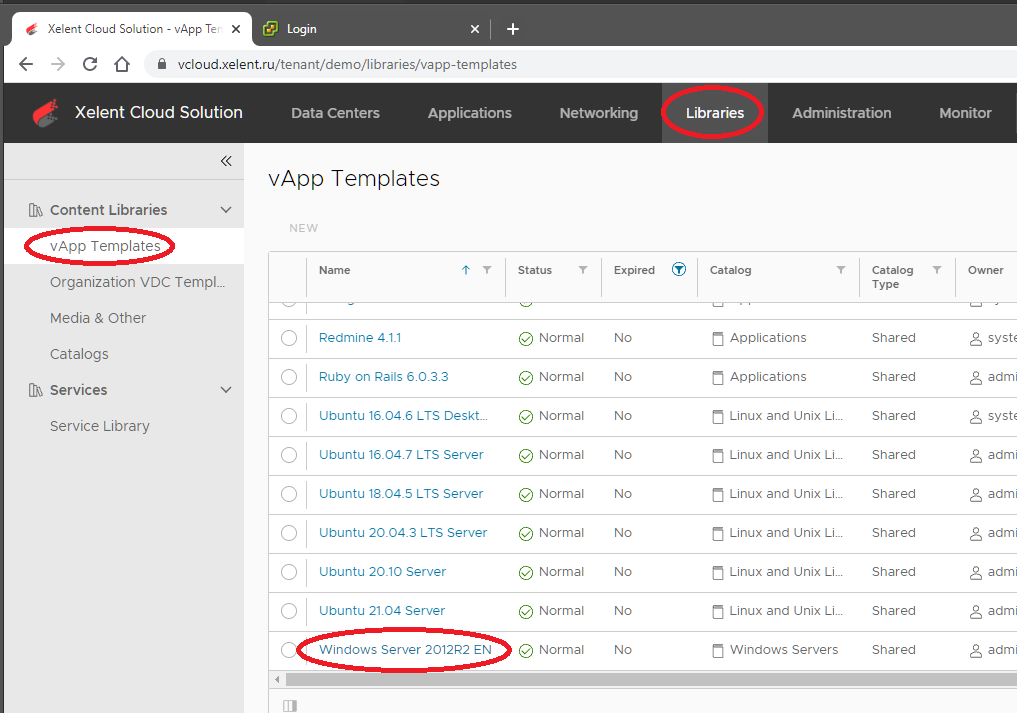1017x713 pixels.
Task: Open the Ubuntu 21.04 Server link
Action: (382, 610)
